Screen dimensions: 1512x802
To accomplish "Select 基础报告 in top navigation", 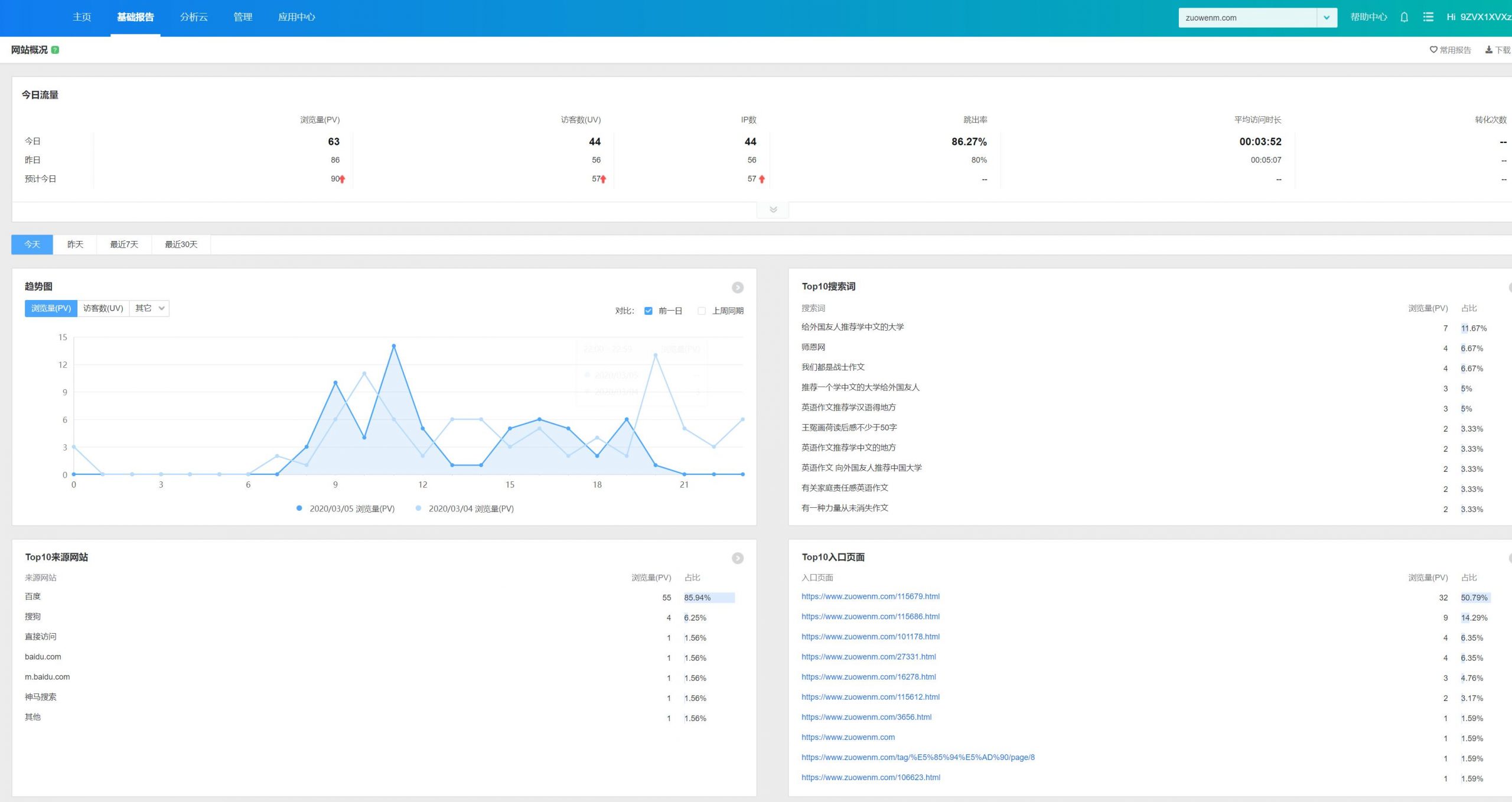I will [x=135, y=17].
